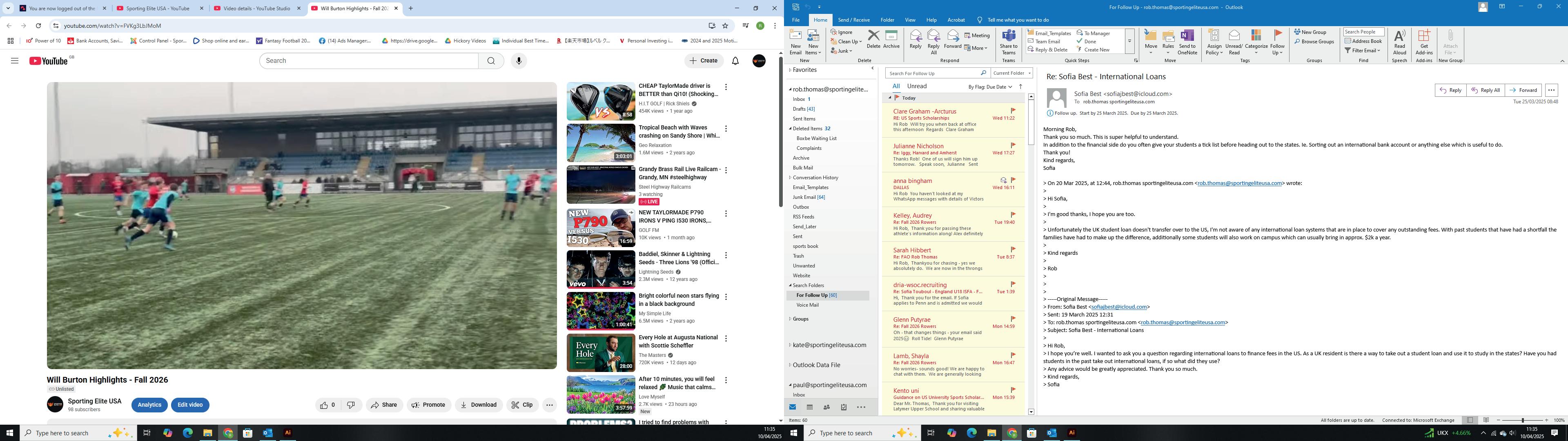Click the YouTube notifications bell
This screenshot has width=1568, height=441.
coord(735,61)
